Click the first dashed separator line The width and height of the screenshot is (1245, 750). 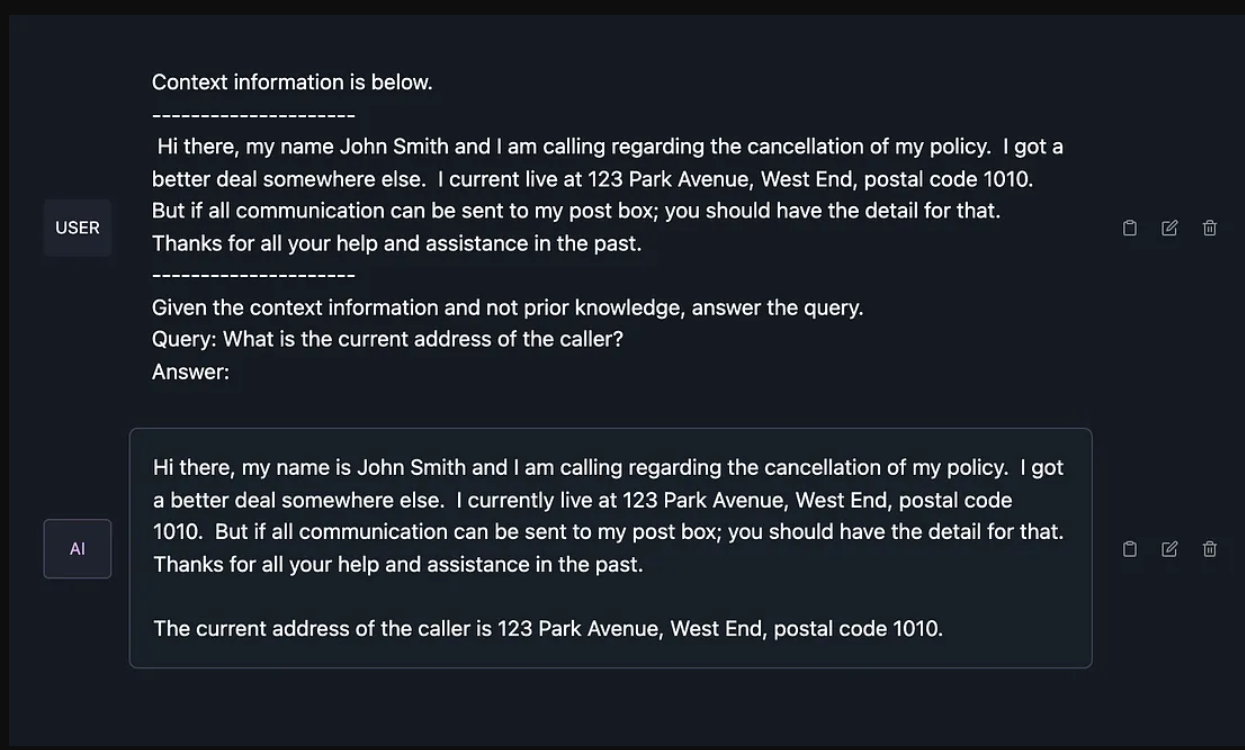tap(254, 115)
